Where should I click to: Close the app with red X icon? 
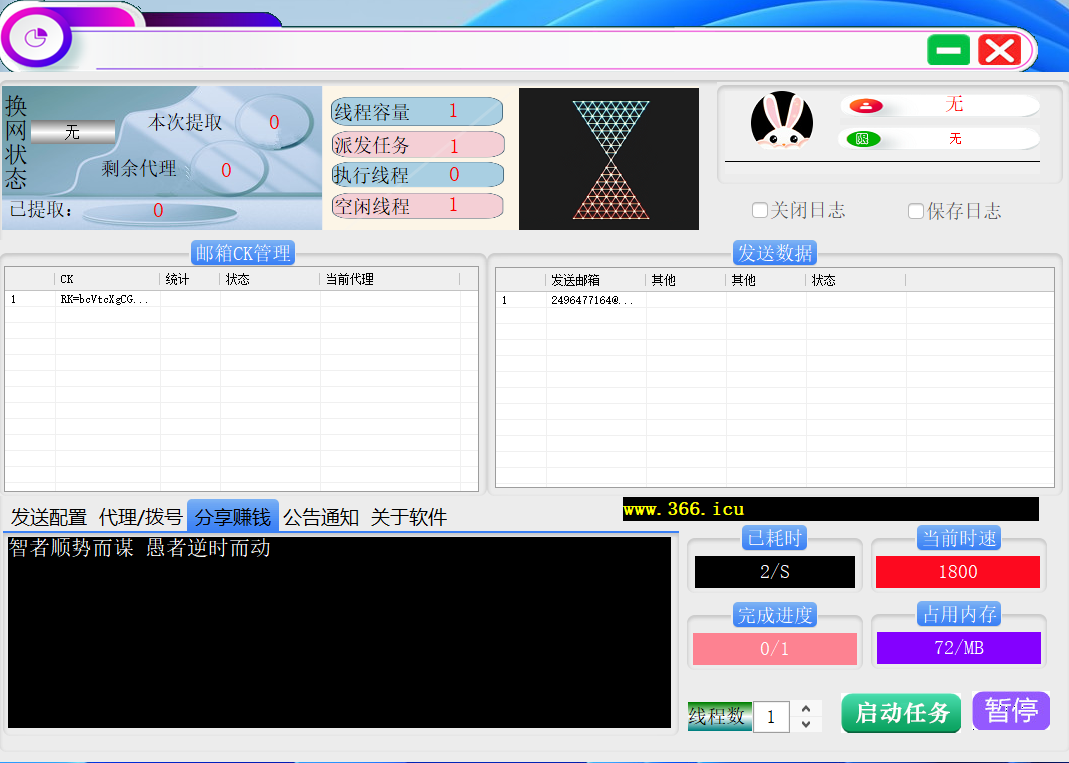tap(999, 50)
